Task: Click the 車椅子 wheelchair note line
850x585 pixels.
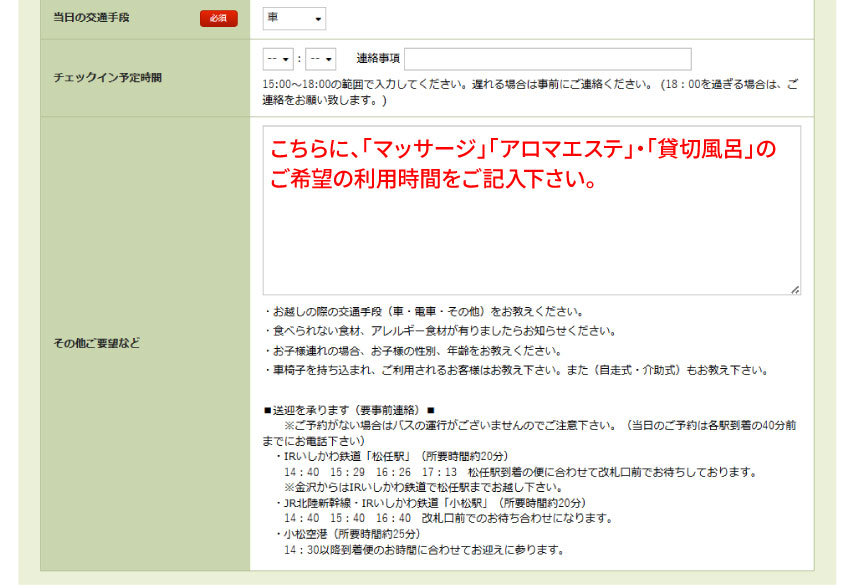Action: coord(515,370)
